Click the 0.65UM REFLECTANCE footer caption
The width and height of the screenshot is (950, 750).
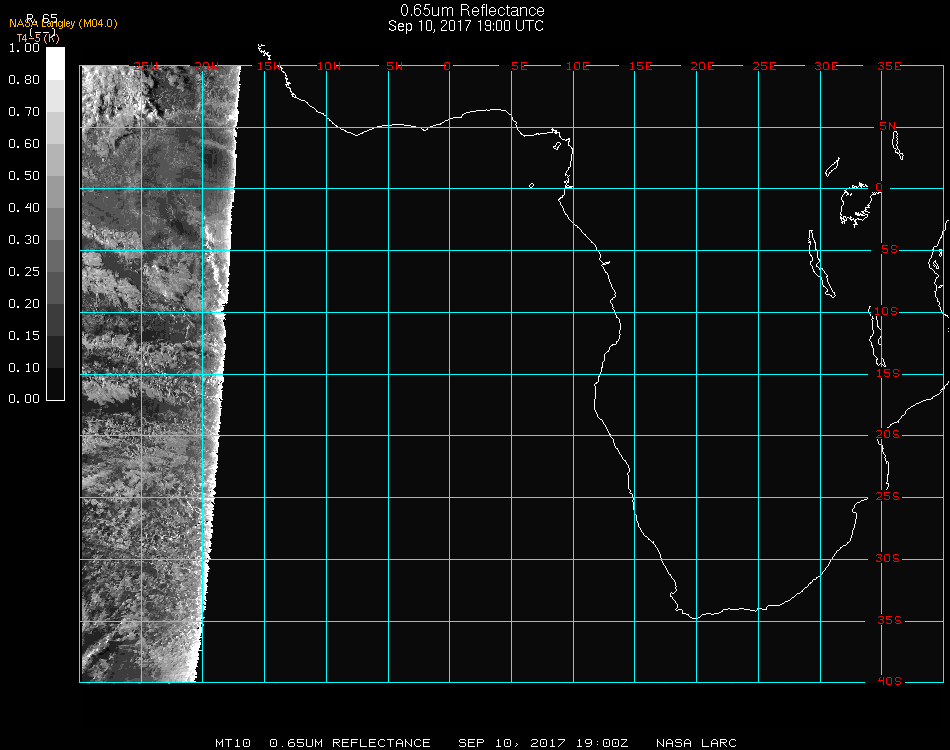[x=350, y=743]
